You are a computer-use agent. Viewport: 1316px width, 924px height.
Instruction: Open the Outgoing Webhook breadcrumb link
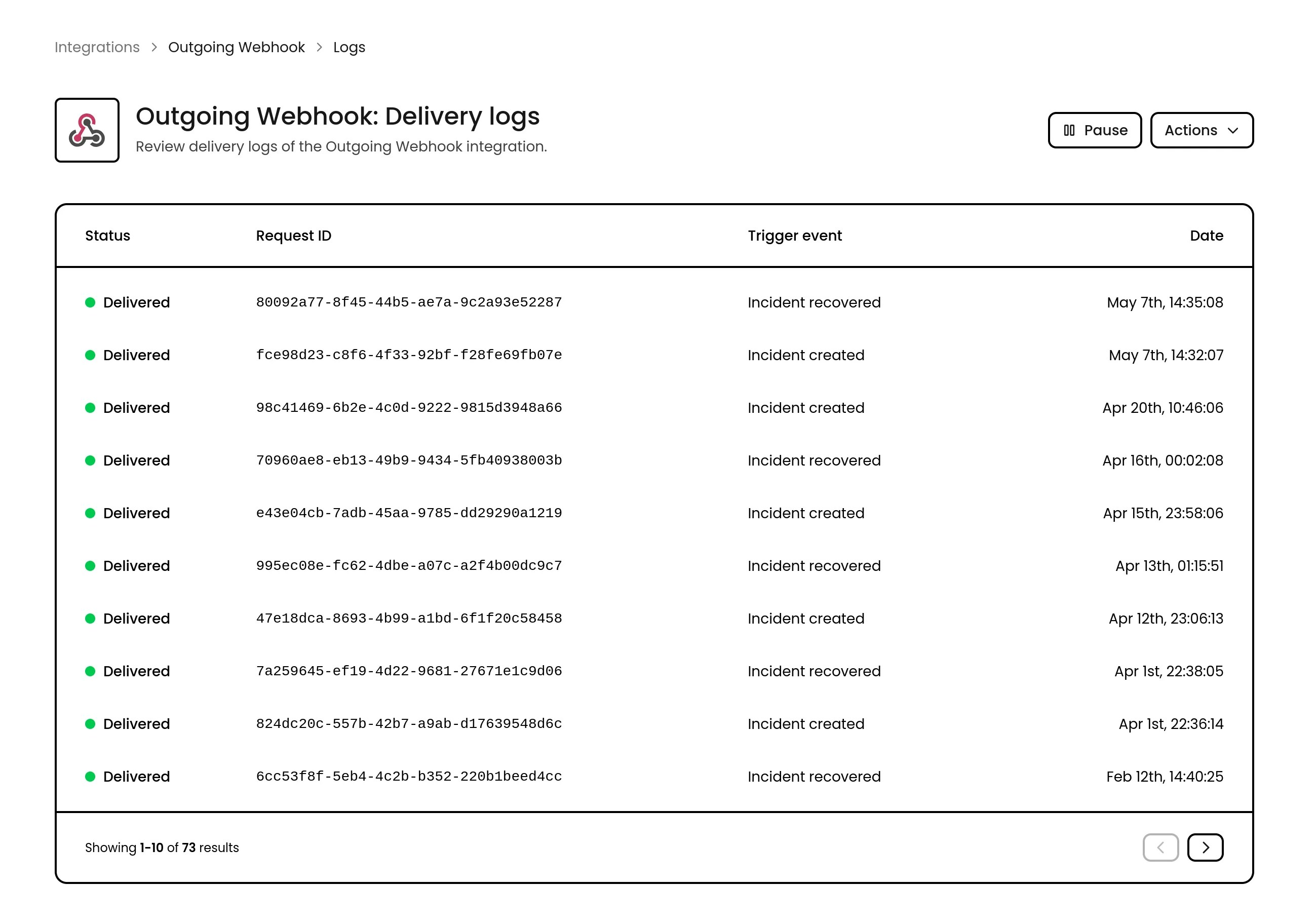tap(236, 47)
